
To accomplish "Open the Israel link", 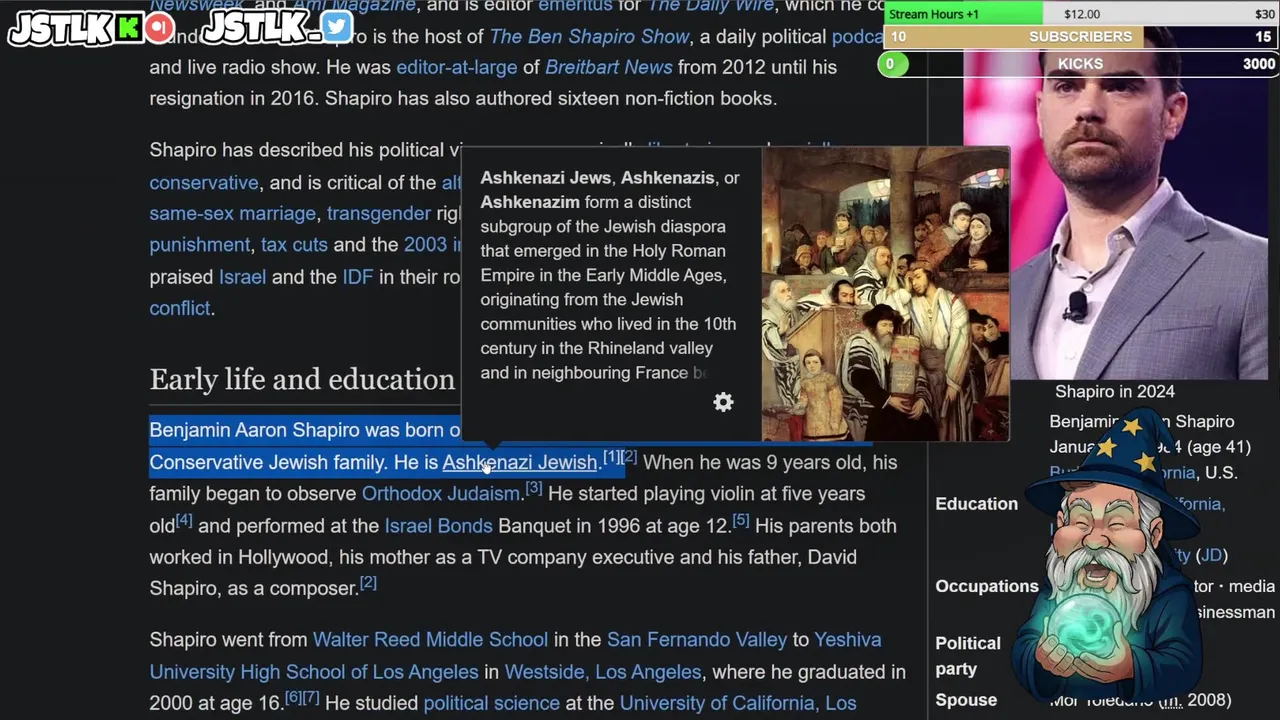I will [242, 277].
